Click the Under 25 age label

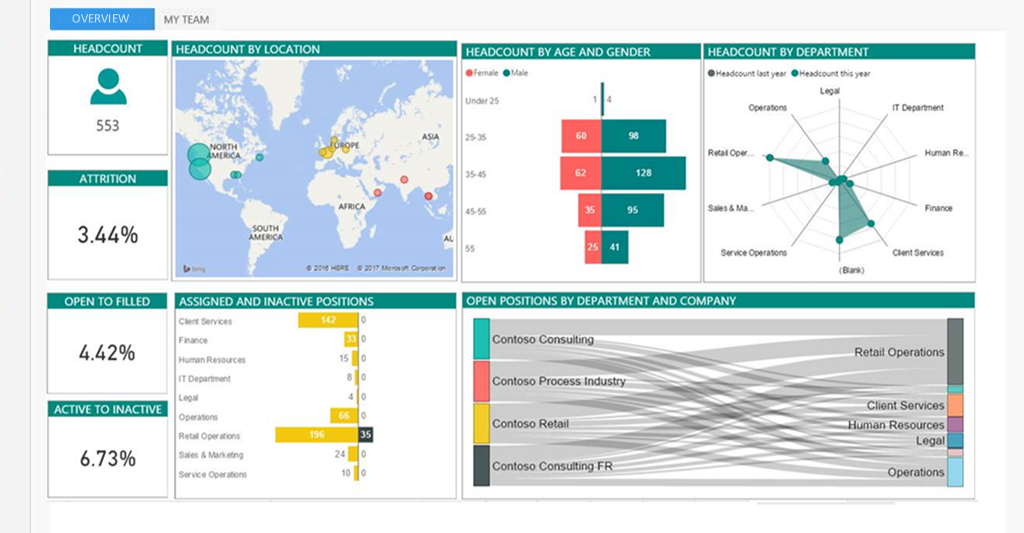[482, 101]
